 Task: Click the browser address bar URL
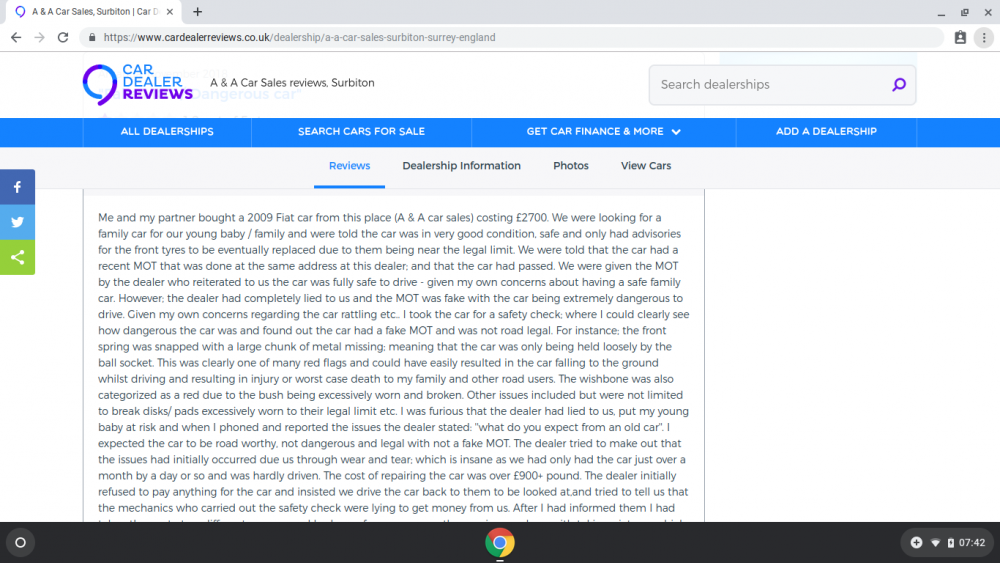pos(299,38)
